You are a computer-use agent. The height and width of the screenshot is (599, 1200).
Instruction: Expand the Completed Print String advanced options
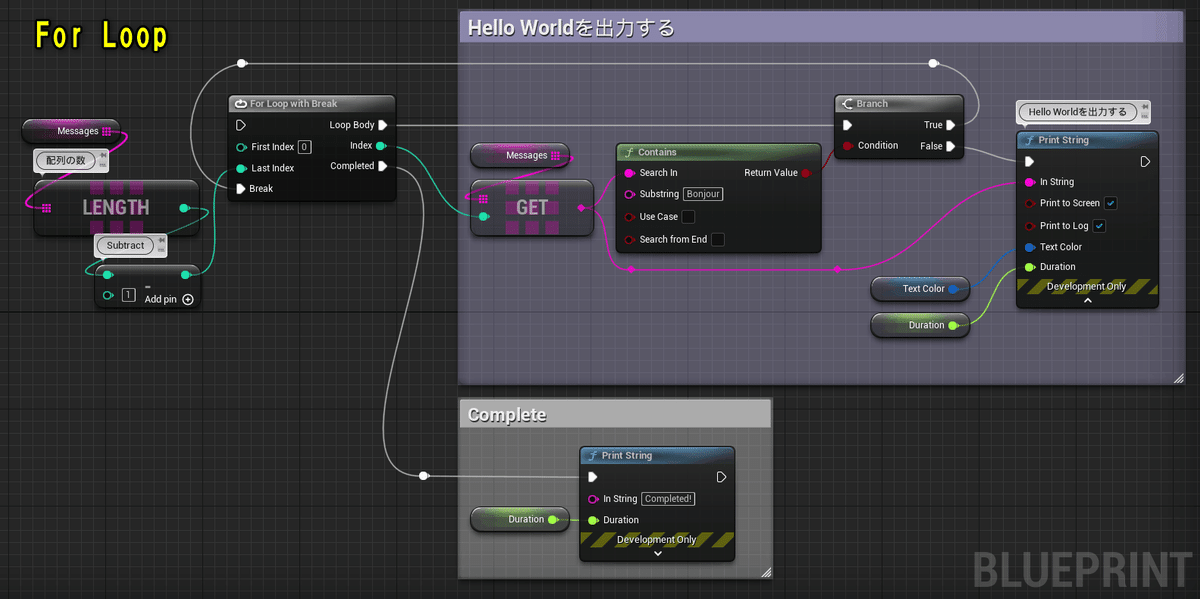tap(658, 554)
